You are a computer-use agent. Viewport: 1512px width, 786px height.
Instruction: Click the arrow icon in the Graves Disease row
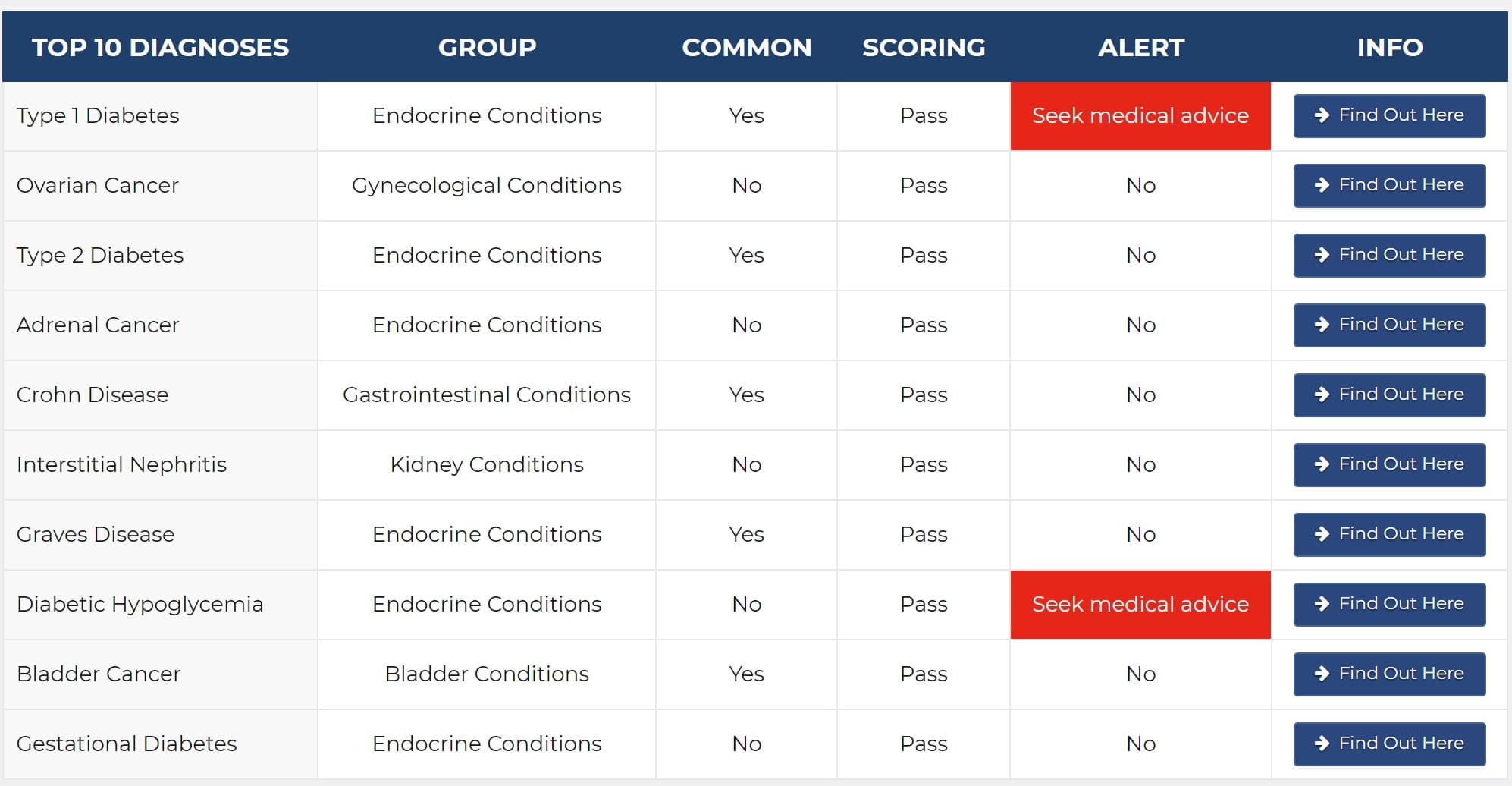tap(1322, 534)
